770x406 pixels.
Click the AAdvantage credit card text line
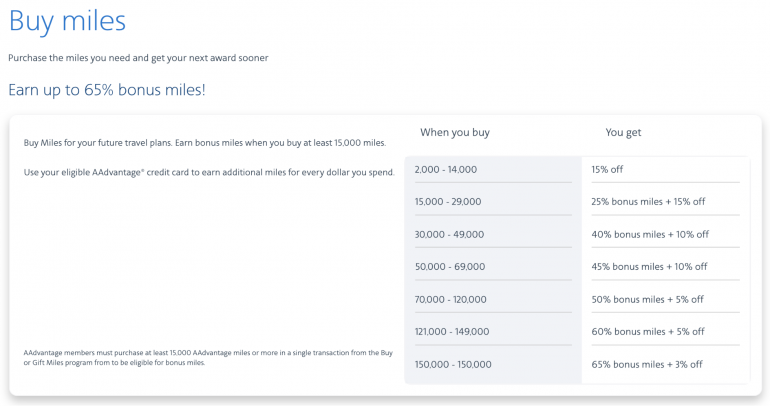(x=209, y=173)
